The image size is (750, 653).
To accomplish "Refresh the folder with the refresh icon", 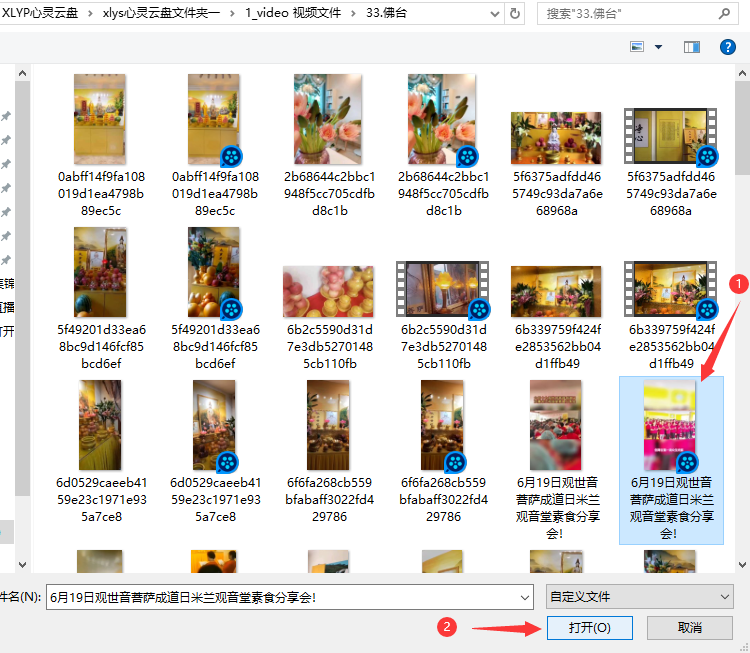I will tap(515, 13).
